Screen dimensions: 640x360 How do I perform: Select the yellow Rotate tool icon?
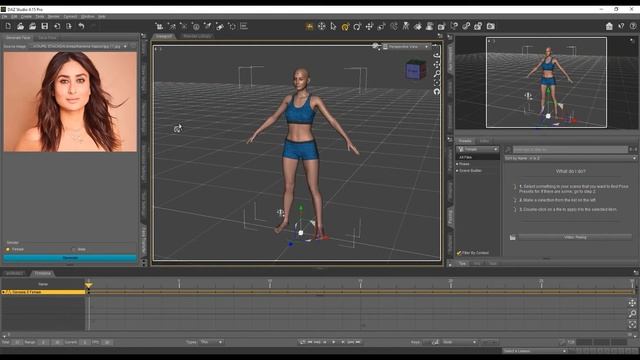pyautogui.click(x=345, y=27)
